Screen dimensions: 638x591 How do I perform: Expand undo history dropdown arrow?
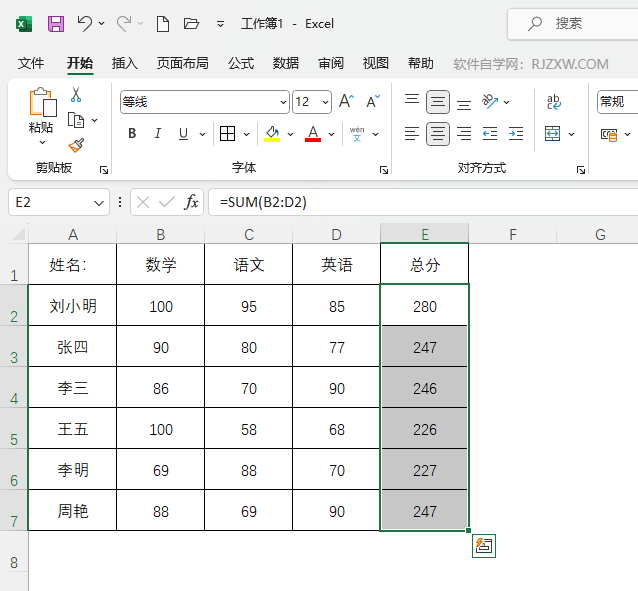pyautogui.click(x=101, y=24)
